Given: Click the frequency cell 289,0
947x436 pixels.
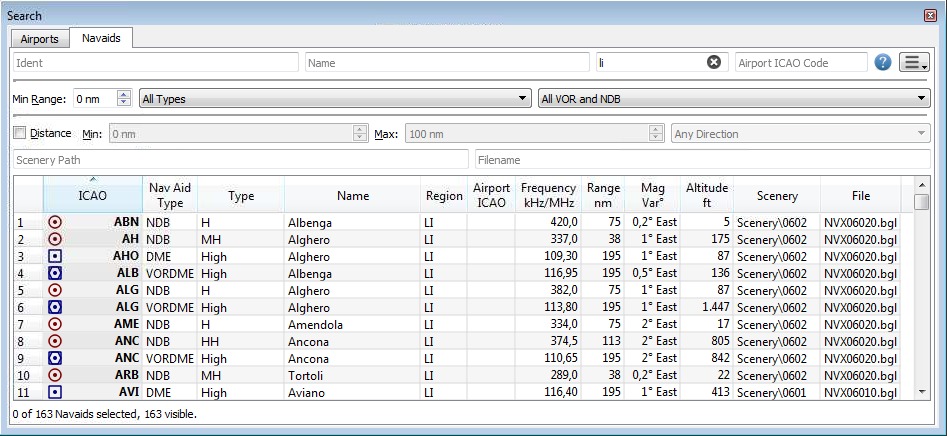Looking at the screenshot, I should 548,375.
